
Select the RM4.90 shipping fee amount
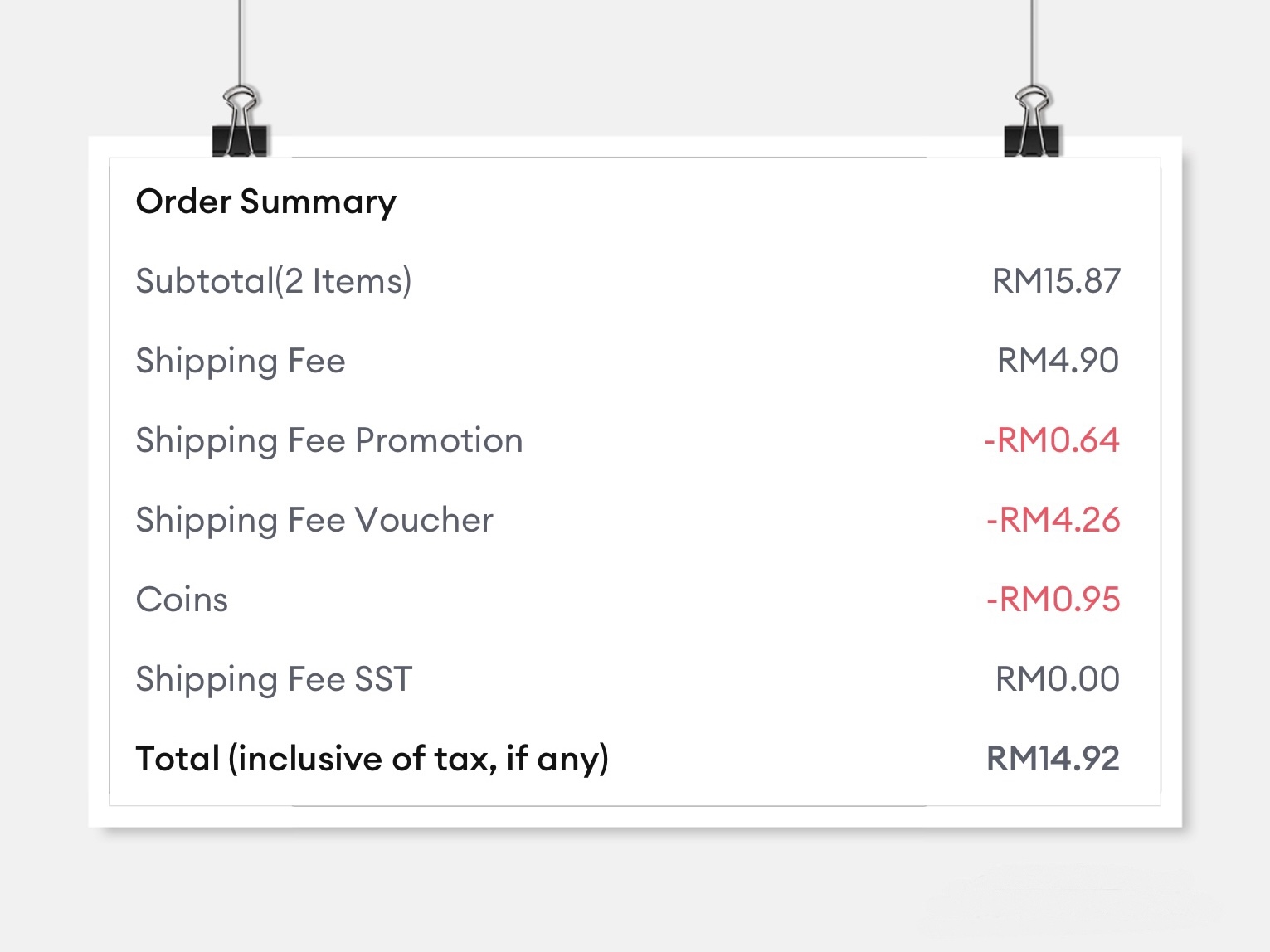click(1058, 361)
